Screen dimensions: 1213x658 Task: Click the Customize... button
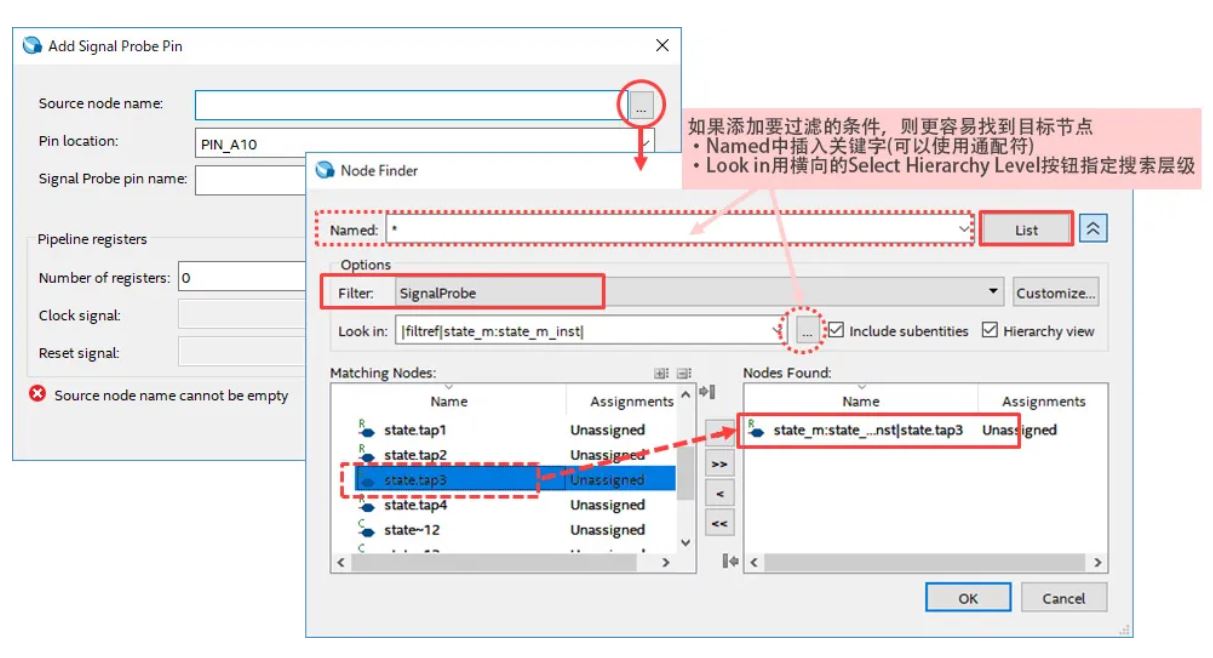tap(1055, 293)
